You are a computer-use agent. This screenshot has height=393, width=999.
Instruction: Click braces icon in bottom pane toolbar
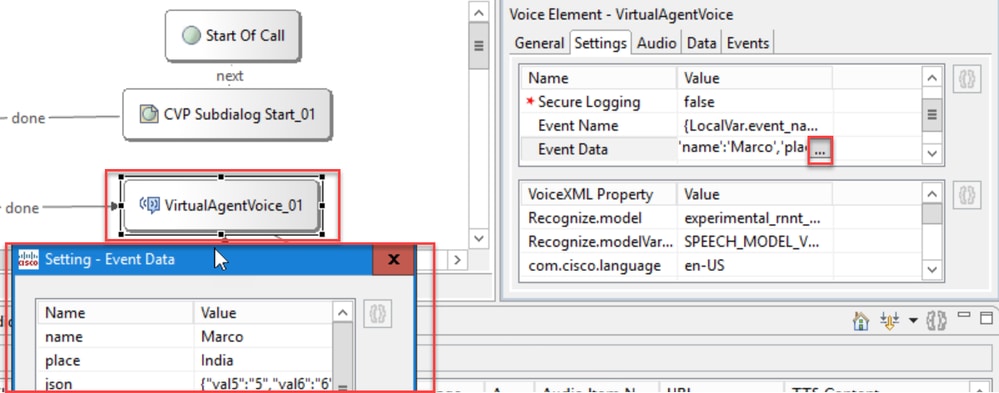tap(937, 321)
